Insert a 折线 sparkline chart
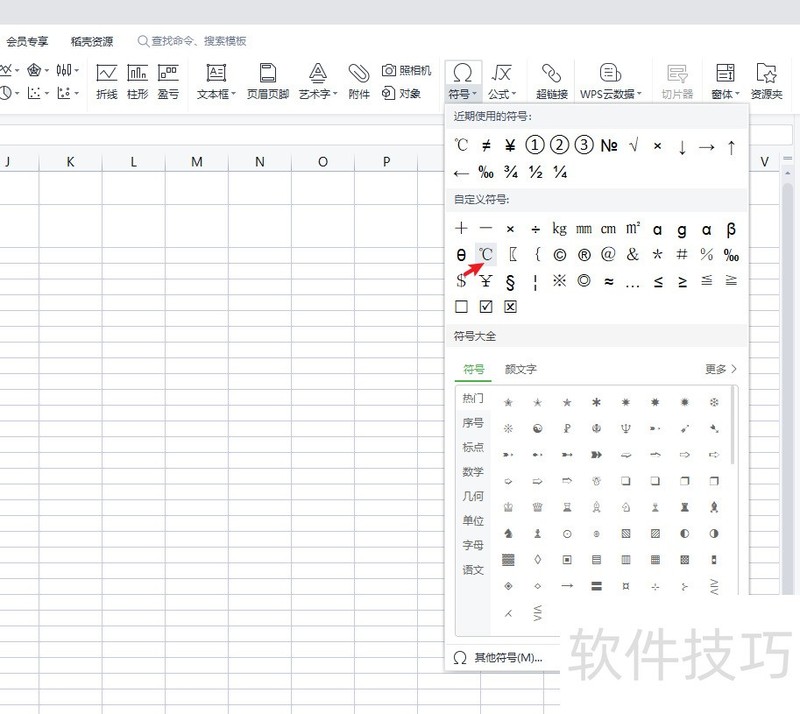The width and height of the screenshot is (800, 714). [107, 81]
